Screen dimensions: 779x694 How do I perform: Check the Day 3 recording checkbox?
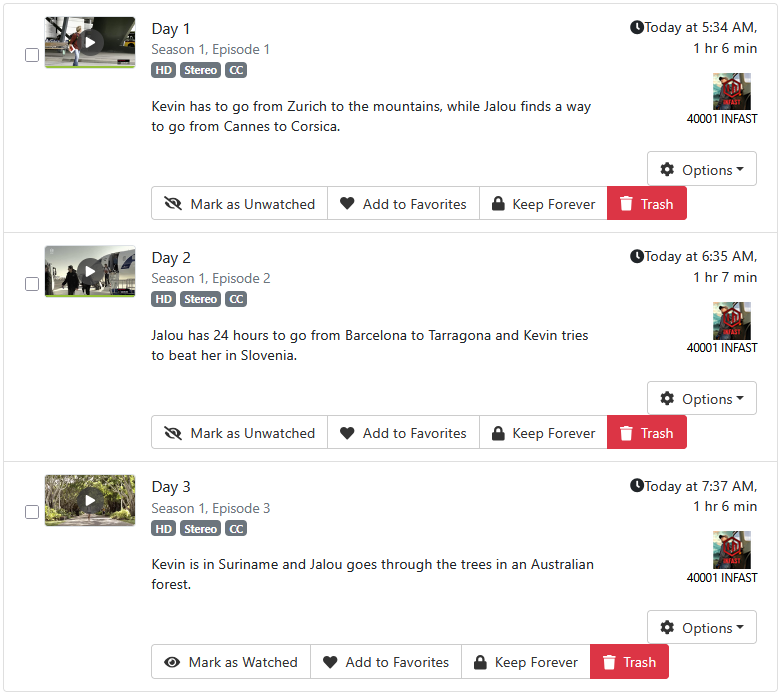(x=32, y=512)
